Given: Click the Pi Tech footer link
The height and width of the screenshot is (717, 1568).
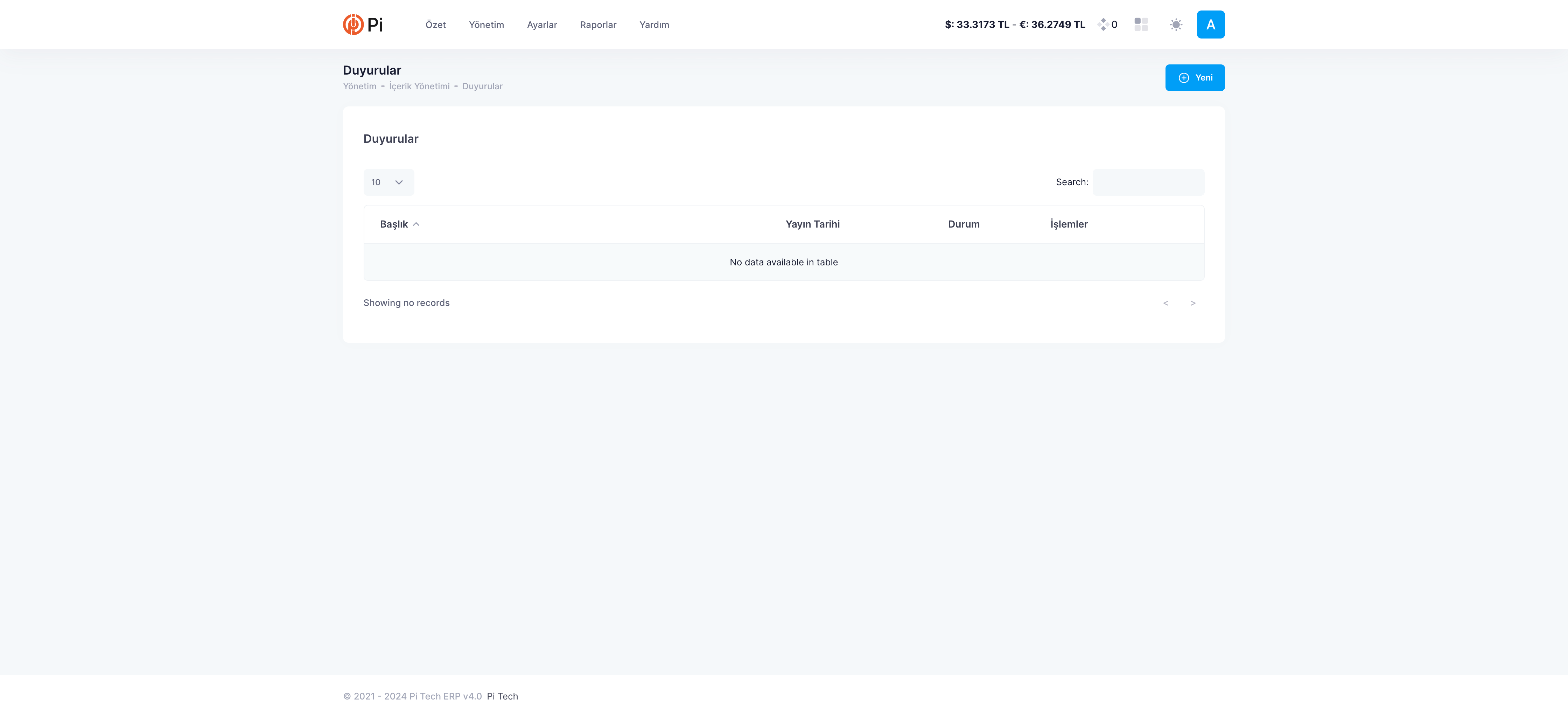Looking at the screenshot, I should 502,696.
